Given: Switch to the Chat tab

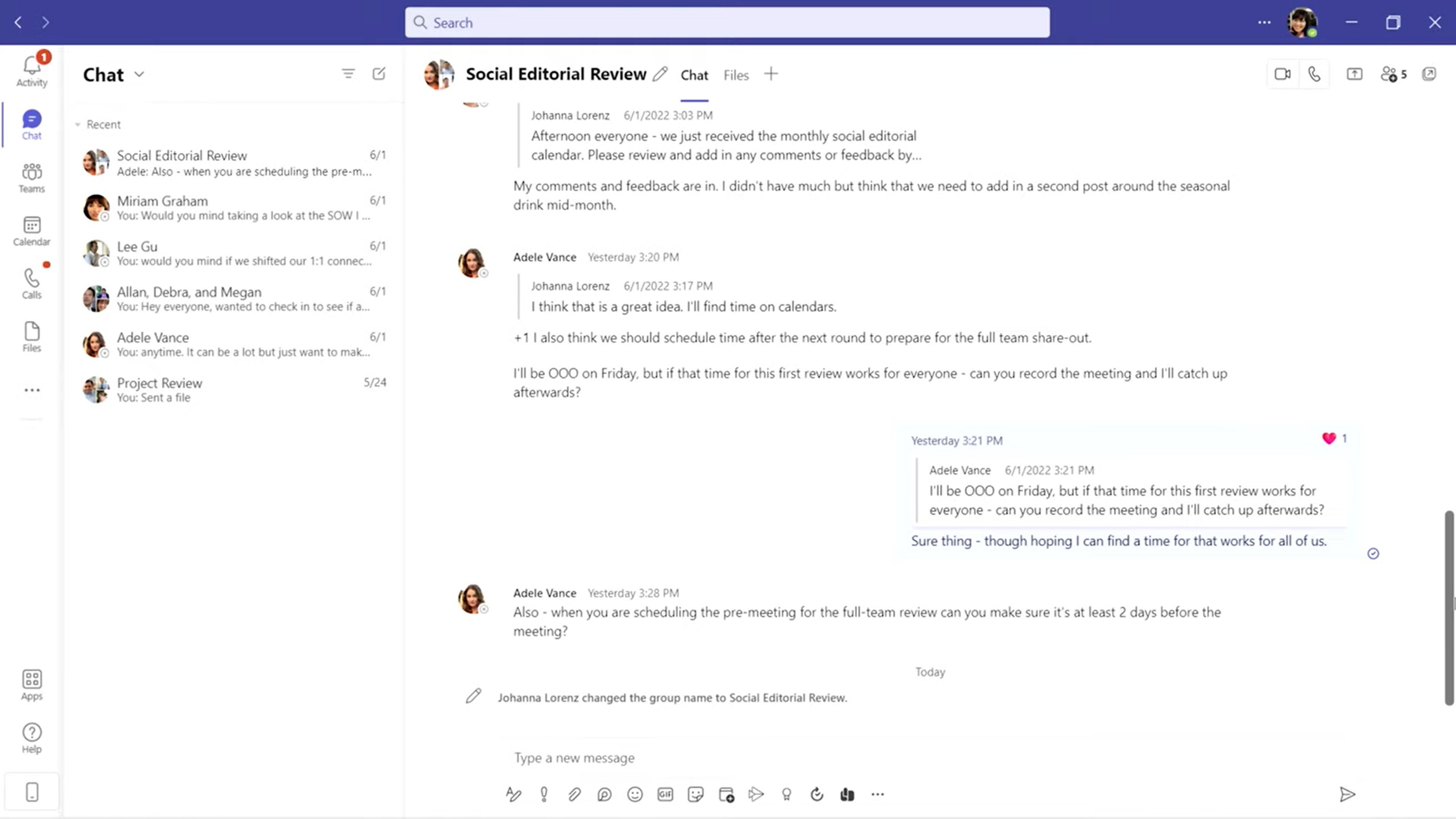Looking at the screenshot, I should [x=694, y=74].
